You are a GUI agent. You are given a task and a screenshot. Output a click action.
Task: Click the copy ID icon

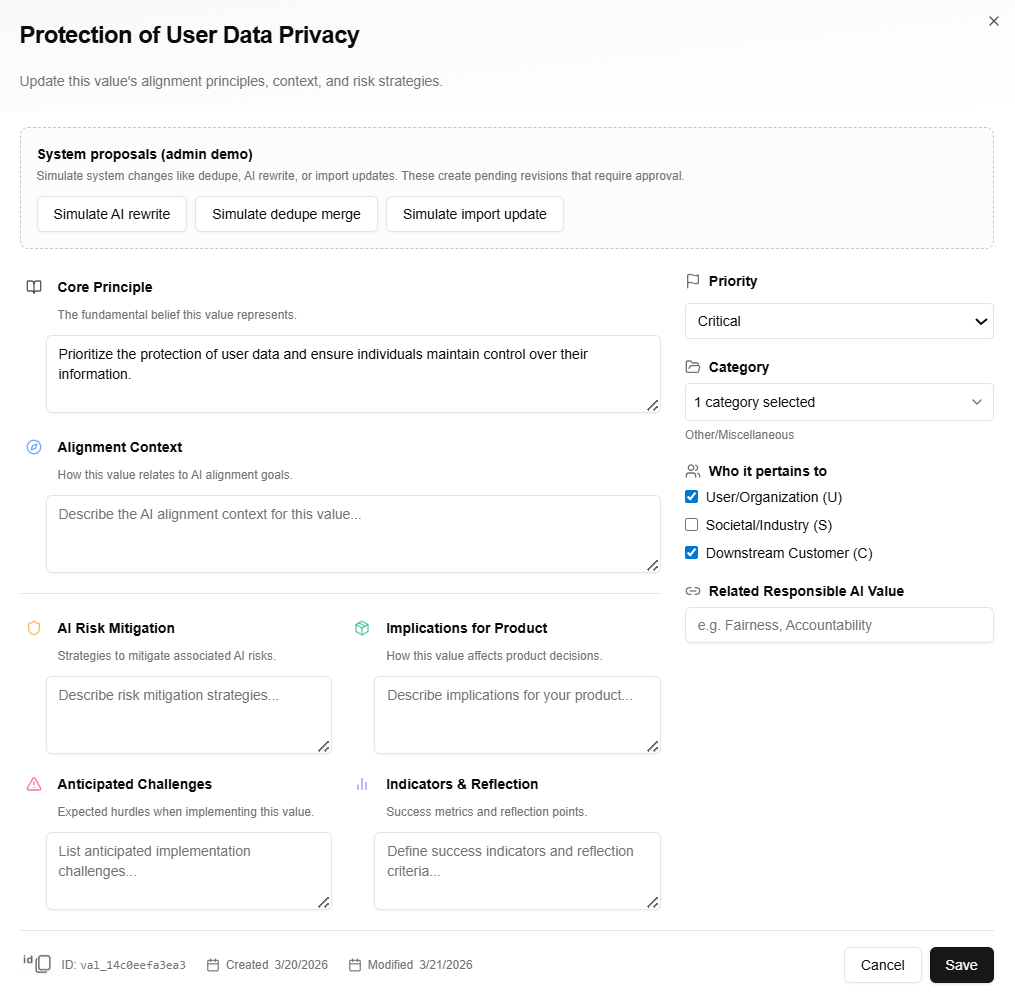click(x=42, y=964)
